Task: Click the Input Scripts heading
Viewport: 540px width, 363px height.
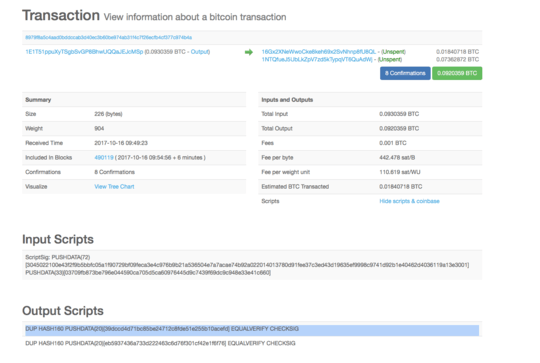Action: pos(58,239)
